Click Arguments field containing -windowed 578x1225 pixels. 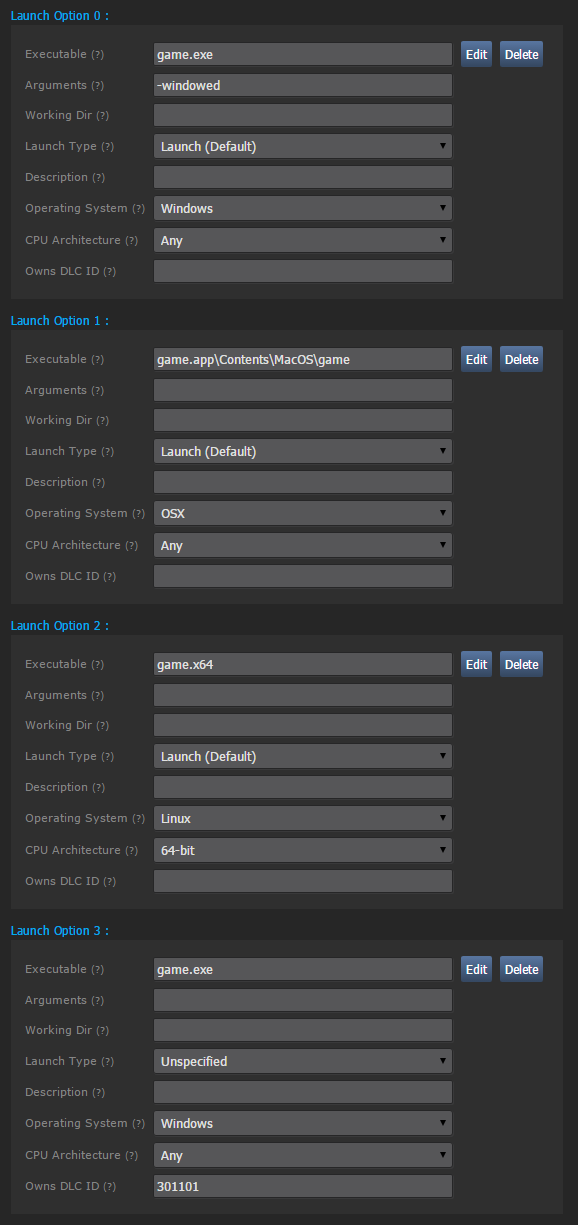pos(303,85)
